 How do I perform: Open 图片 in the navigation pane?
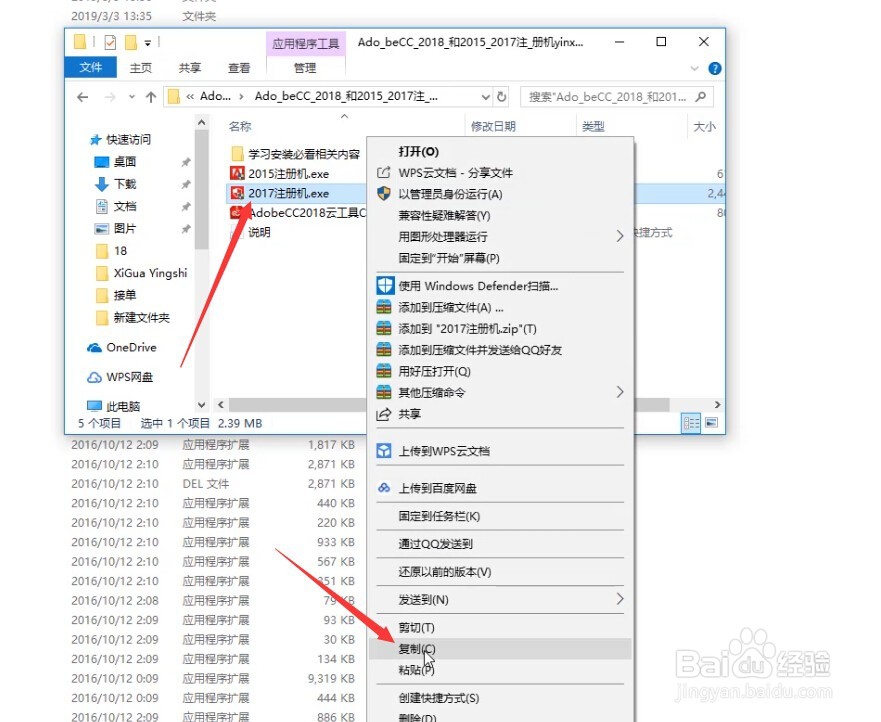(x=125, y=229)
